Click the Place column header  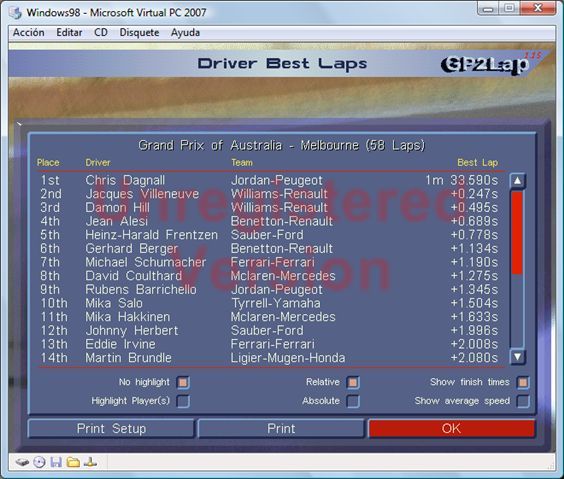(x=48, y=163)
